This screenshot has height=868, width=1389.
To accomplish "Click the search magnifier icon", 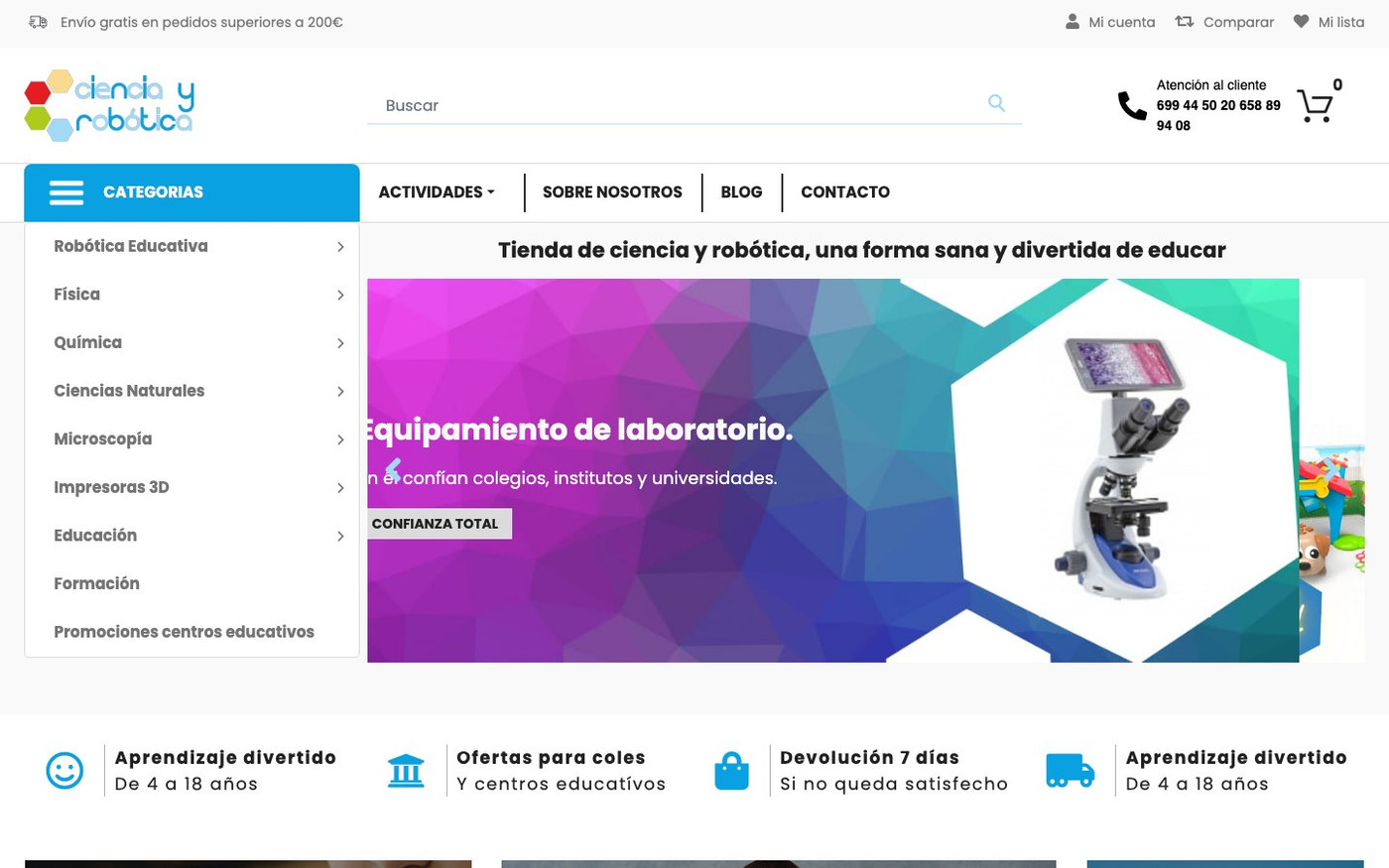I will 997,103.
